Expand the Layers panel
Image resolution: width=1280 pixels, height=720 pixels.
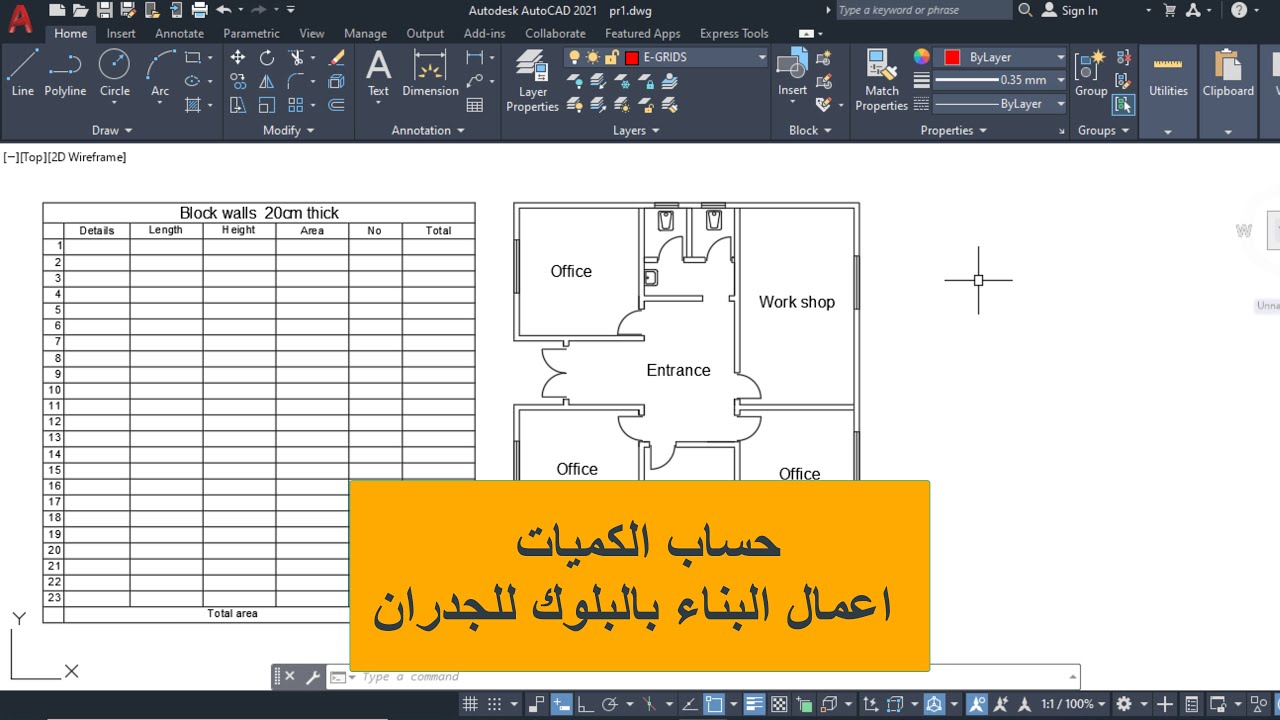coord(636,130)
